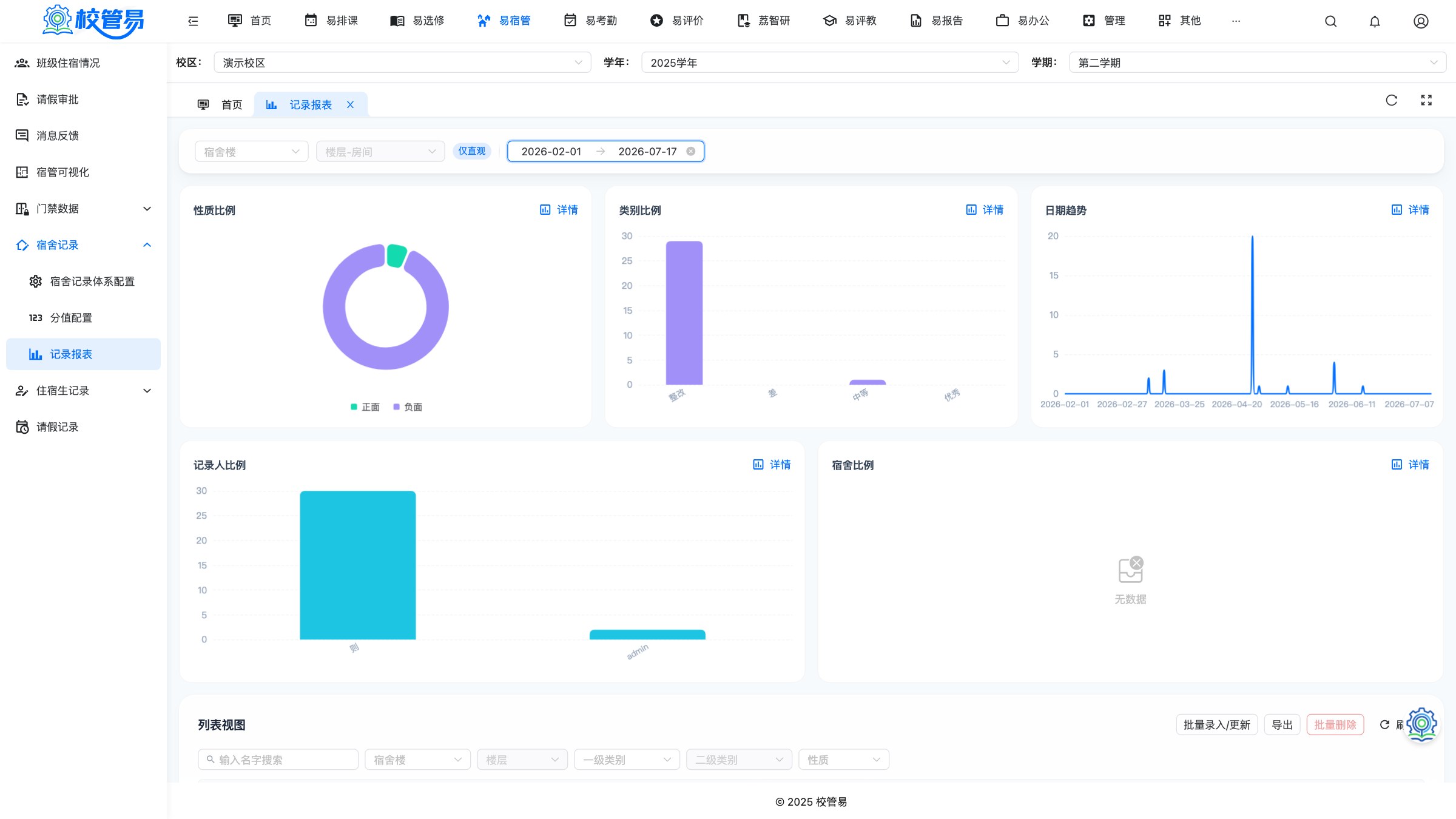The height and width of the screenshot is (819, 1456).
Task: Open 请假审批 in the sidebar
Action: coord(83,99)
